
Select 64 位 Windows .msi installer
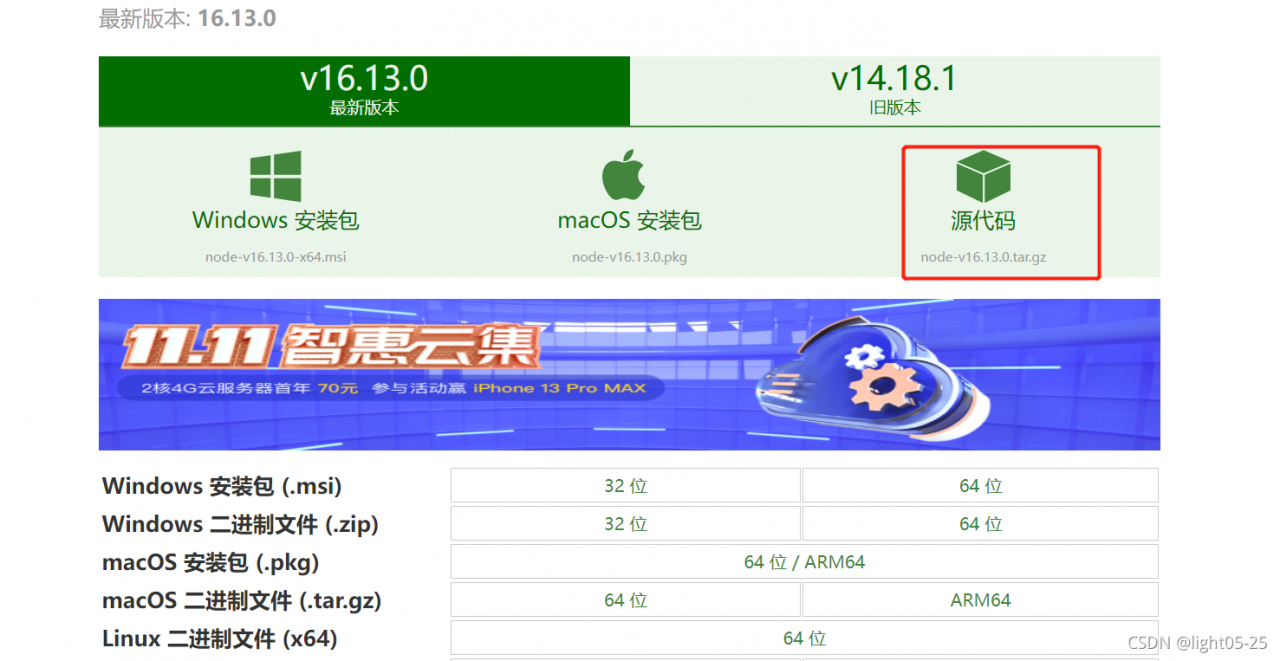coord(981,486)
